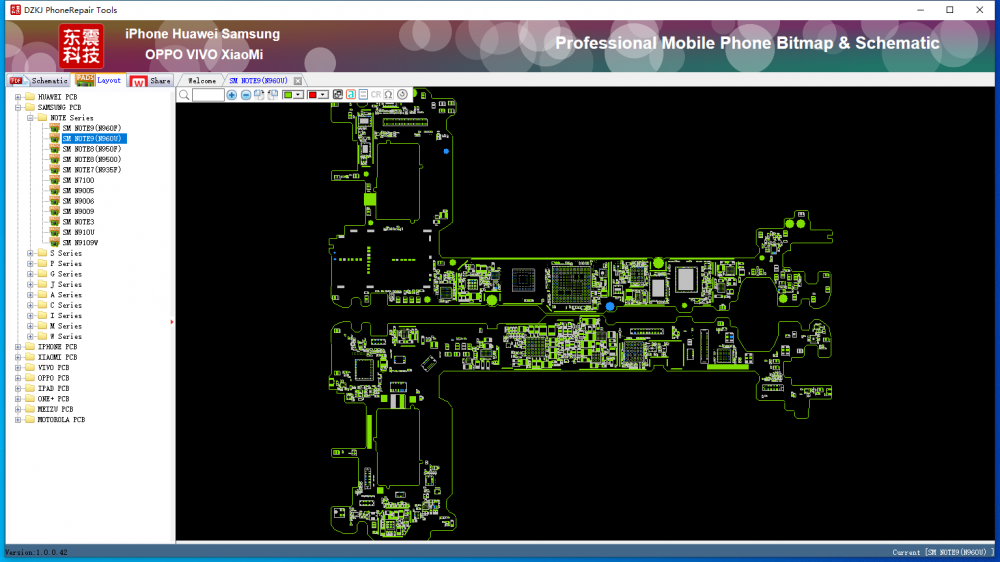Click the CR toolbar icon
This screenshot has height=562, width=1000.
pos(375,95)
